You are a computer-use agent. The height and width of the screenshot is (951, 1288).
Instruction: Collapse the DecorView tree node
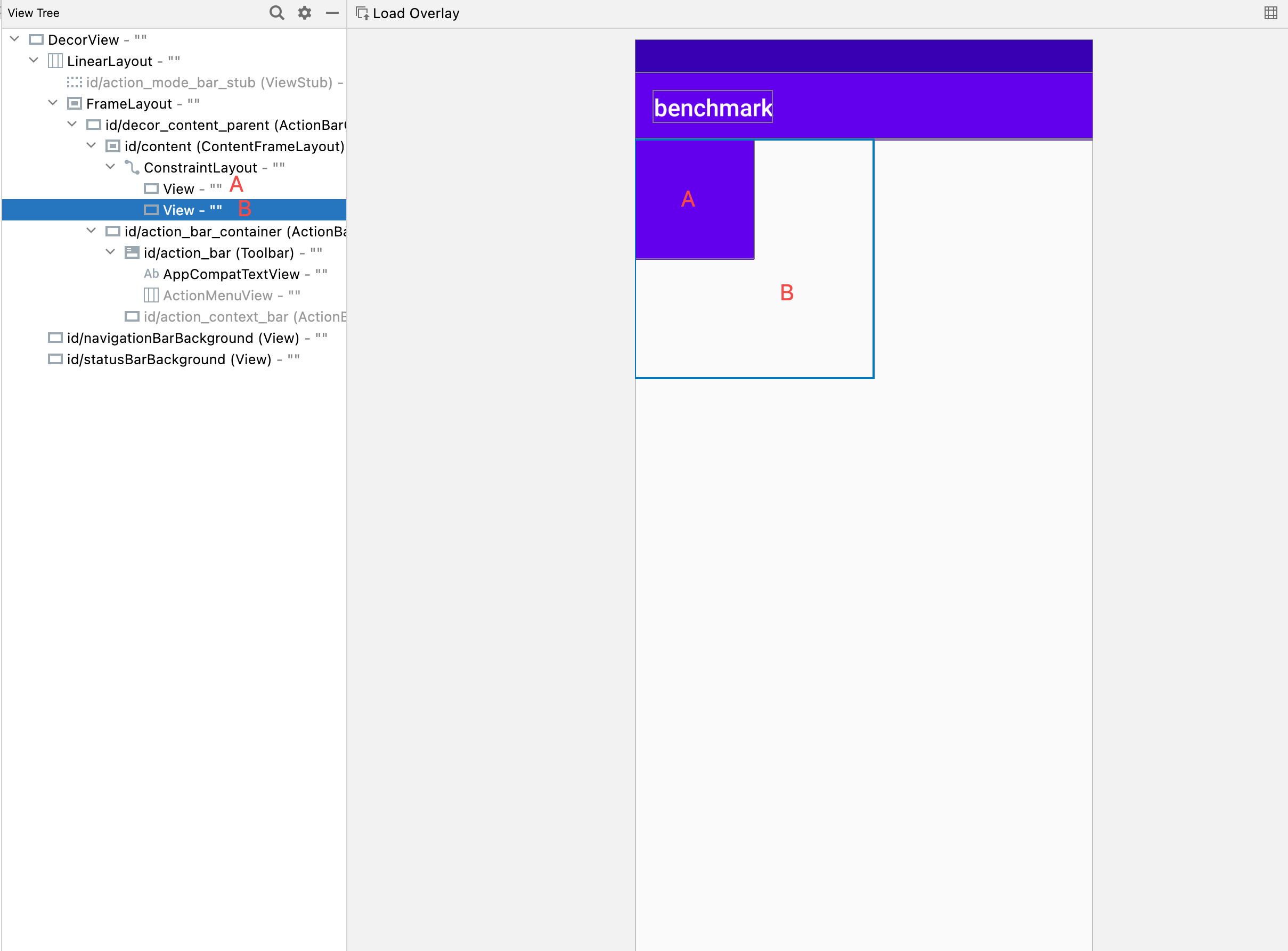(15, 39)
